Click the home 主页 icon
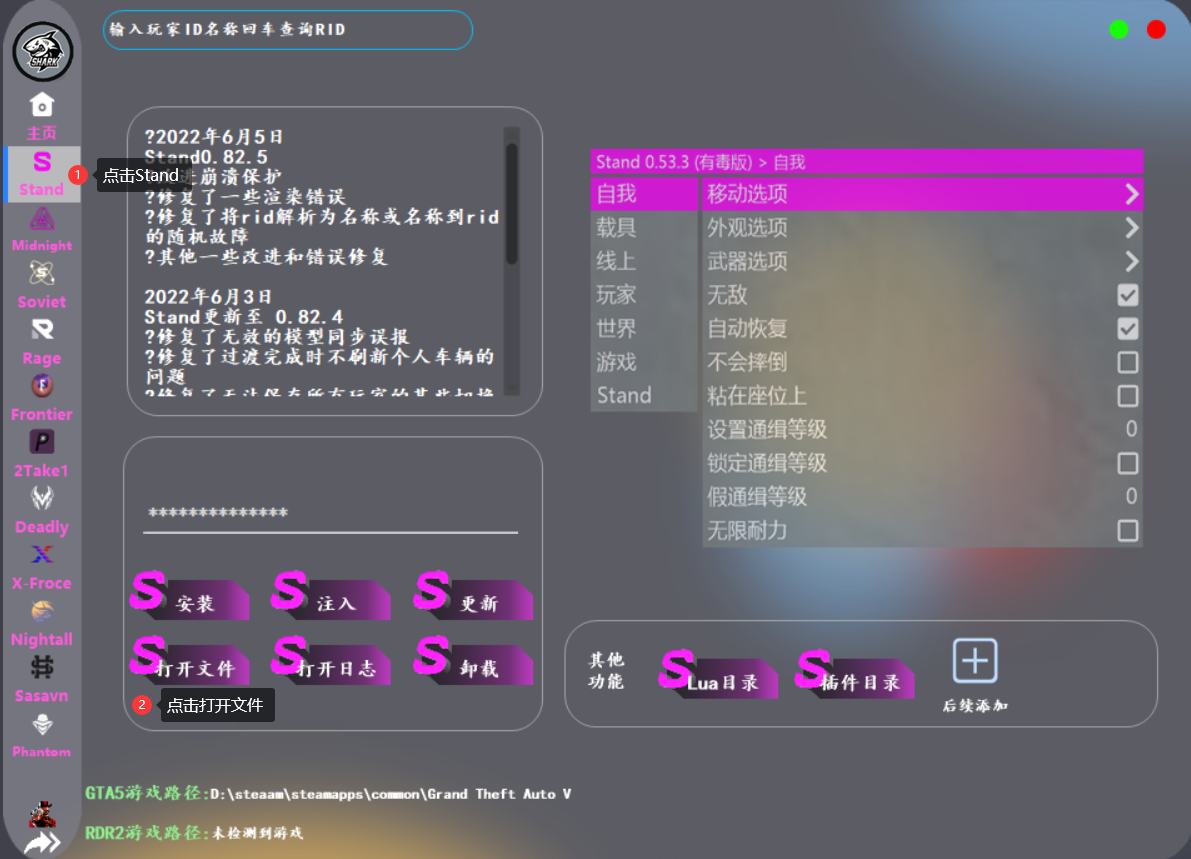The height and width of the screenshot is (859, 1191). click(x=42, y=105)
